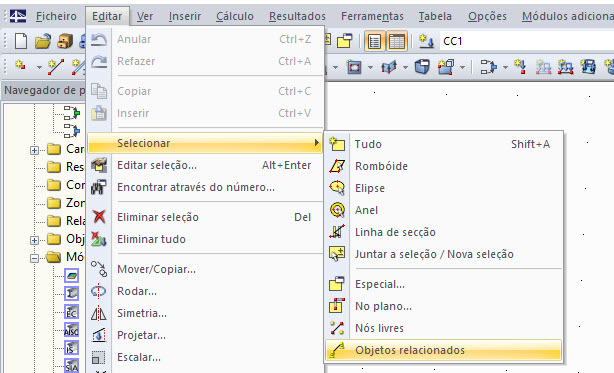Screen dimensions: 614x373
Task: Open the Tabela menu
Action: (435, 16)
